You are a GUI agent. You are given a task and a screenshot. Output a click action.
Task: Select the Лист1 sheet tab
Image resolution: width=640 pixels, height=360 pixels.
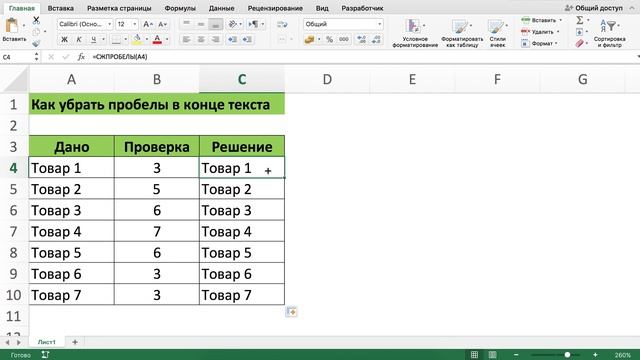(47, 342)
